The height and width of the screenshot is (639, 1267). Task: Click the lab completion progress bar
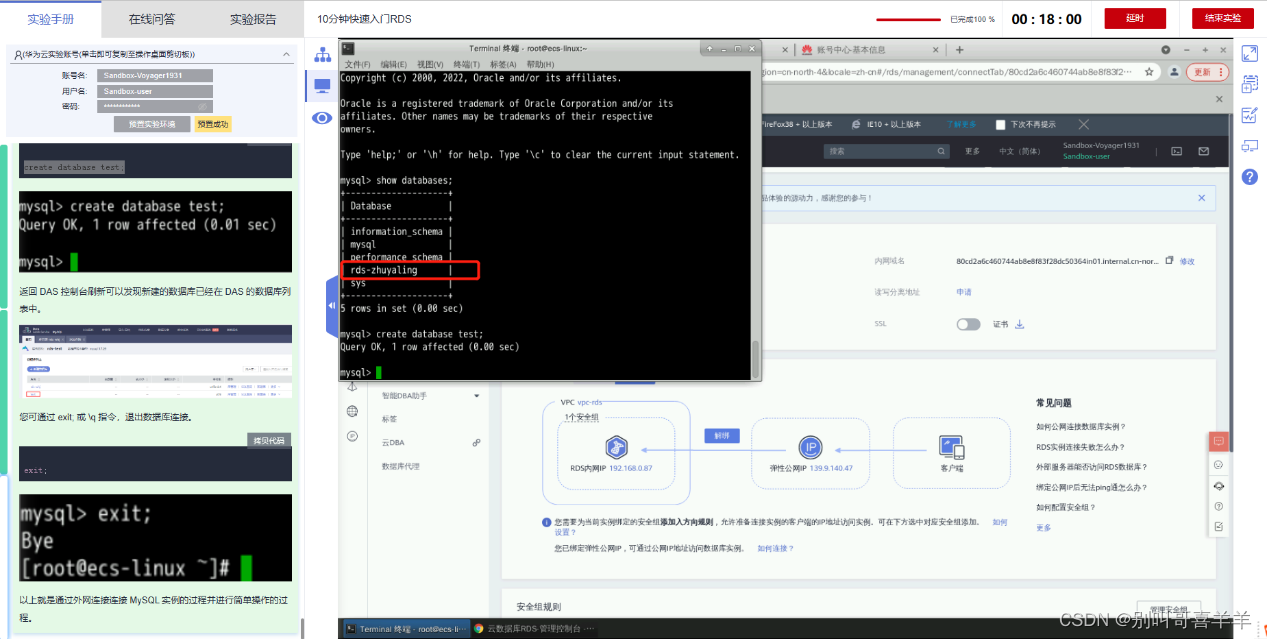pos(908,19)
